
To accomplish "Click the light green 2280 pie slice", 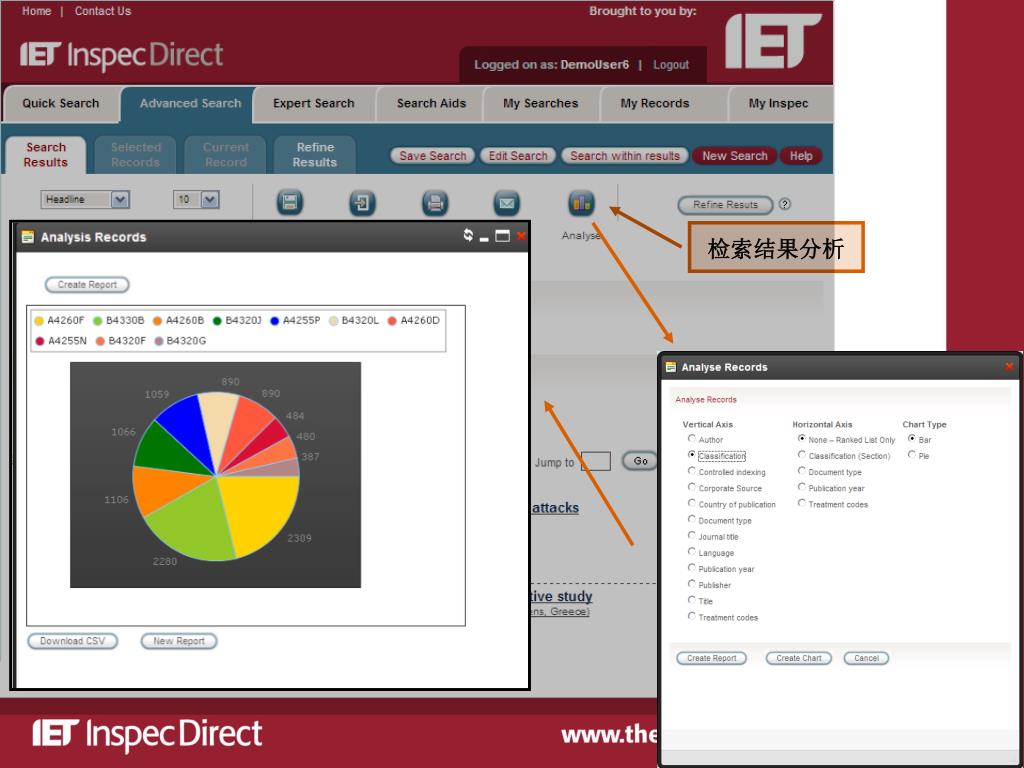I will 190,524.
